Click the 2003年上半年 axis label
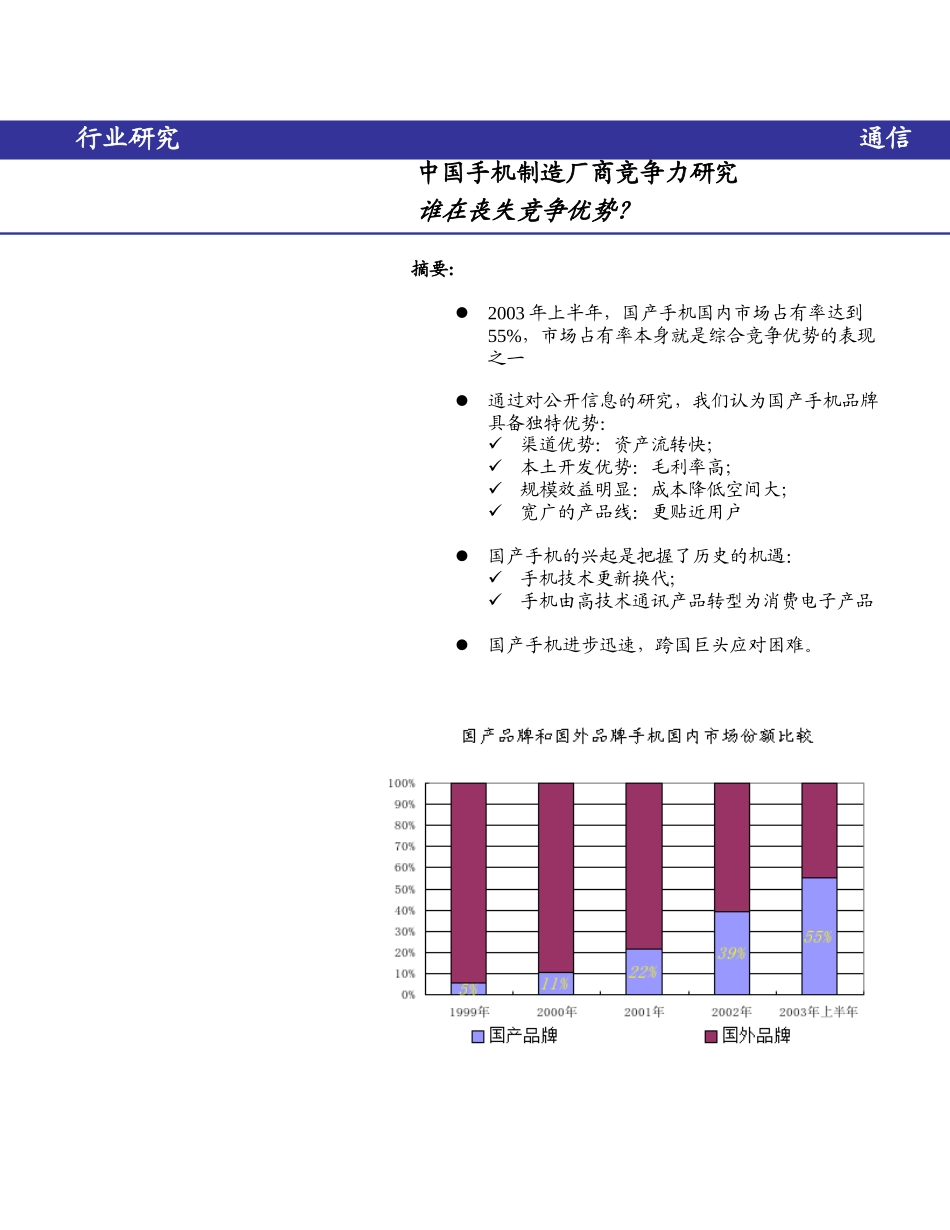Image resolution: width=950 pixels, height=1230 pixels. (x=819, y=1012)
